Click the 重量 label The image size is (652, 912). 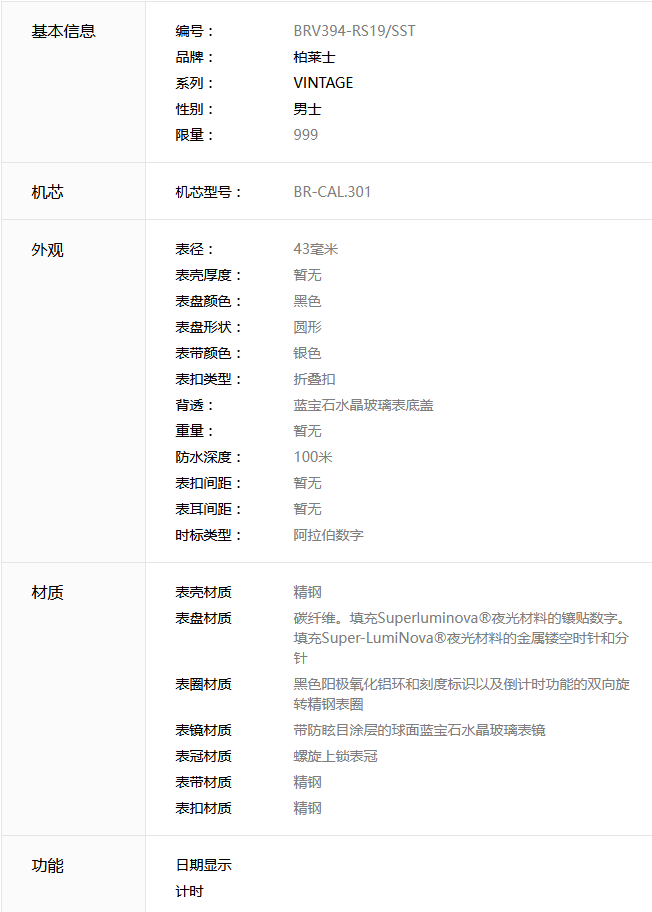pos(195,431)
